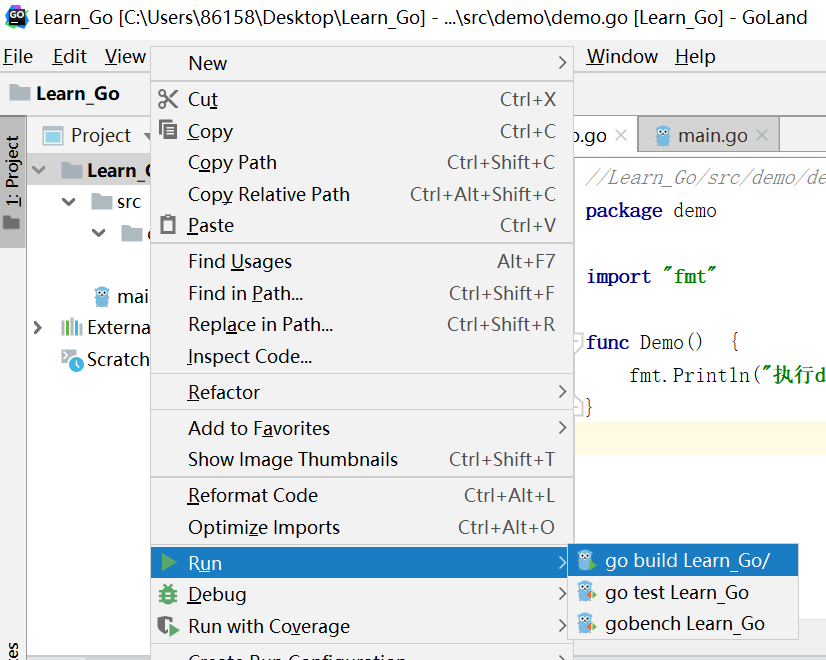826x660 pixels.
Task: Click the Learn_Go breadcrumb folder icon
Action: pyautogui.click(x=20, y=93)
